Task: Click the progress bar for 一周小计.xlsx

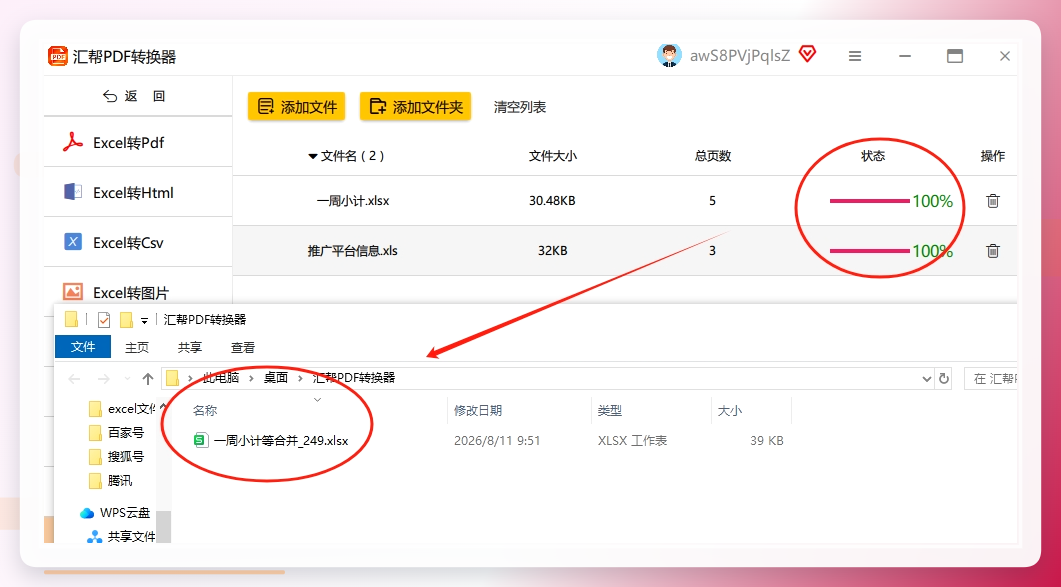Action: pyautogui.click(x=870, y=201)
